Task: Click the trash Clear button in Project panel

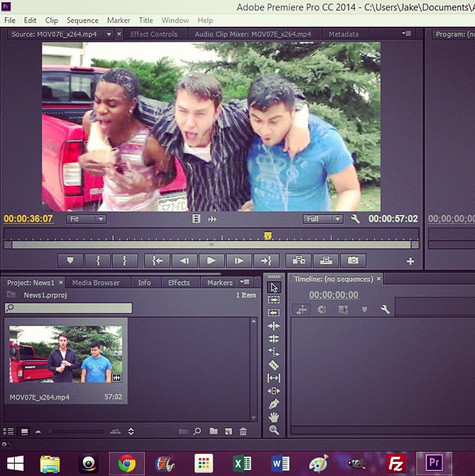Action: click(x=243, y=431)
